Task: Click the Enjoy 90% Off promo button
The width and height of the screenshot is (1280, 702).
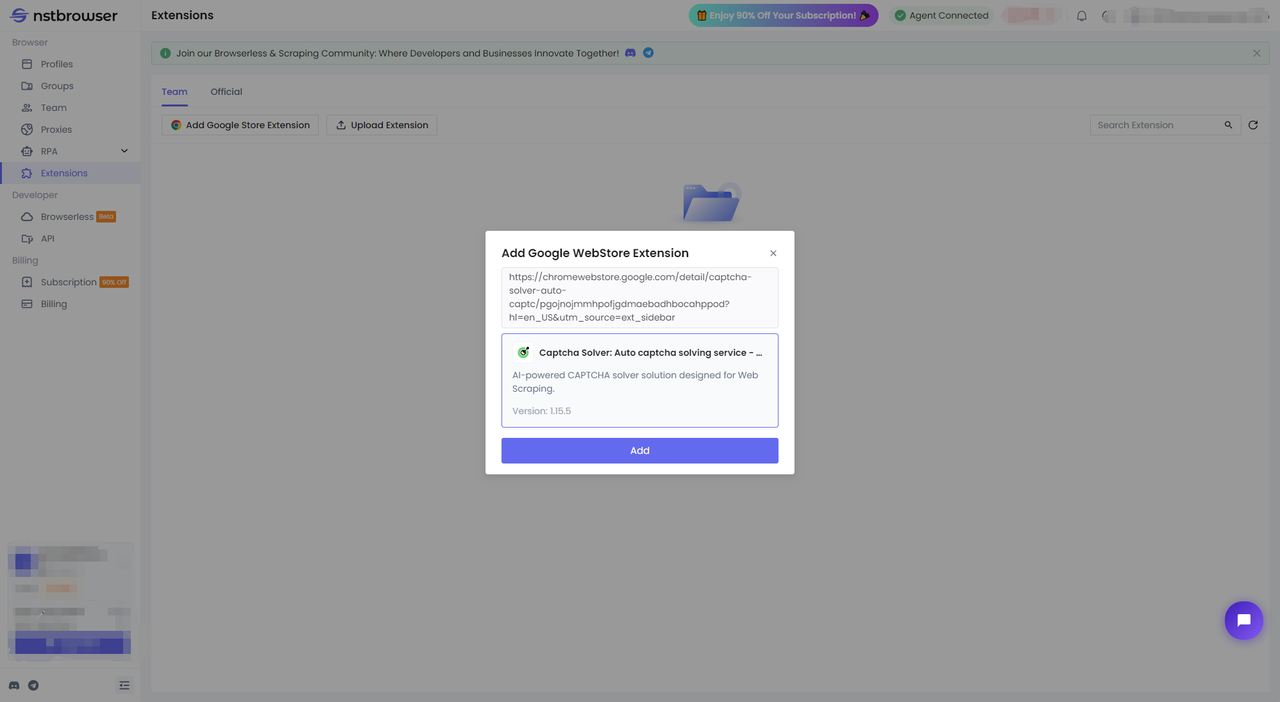Action: [783, 15]
